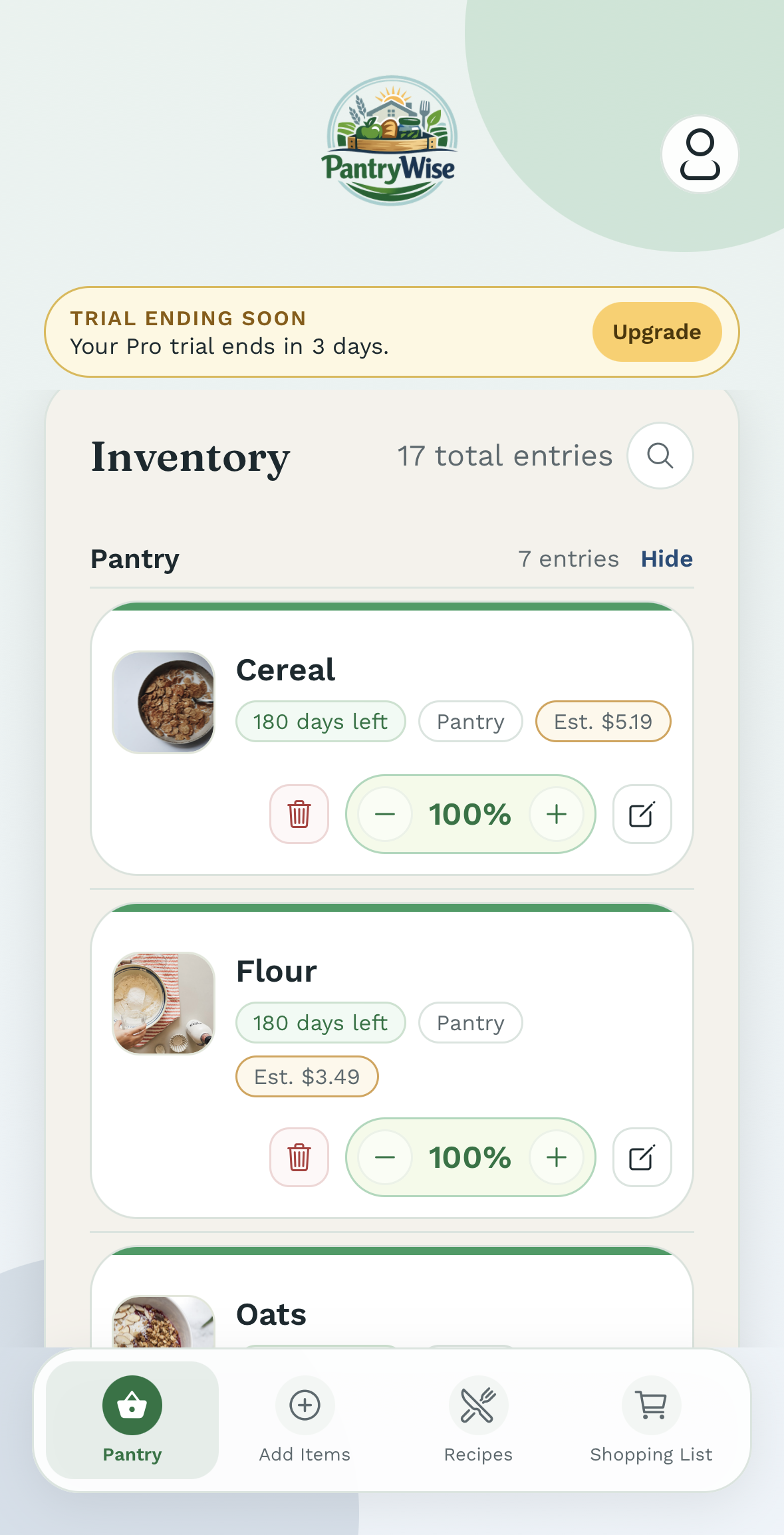Decrease Cereal quantity with the minus control

point(384,813)
